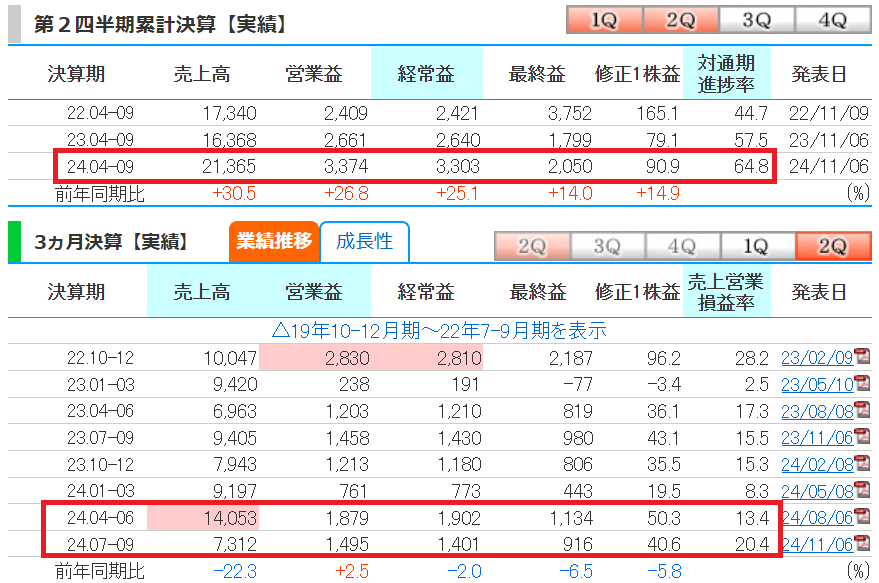The width and height of the screenshot is (879, 583).
Task: Open the 24/11/06 announcement link in quarterly table
Action: [x=817, y=544]
